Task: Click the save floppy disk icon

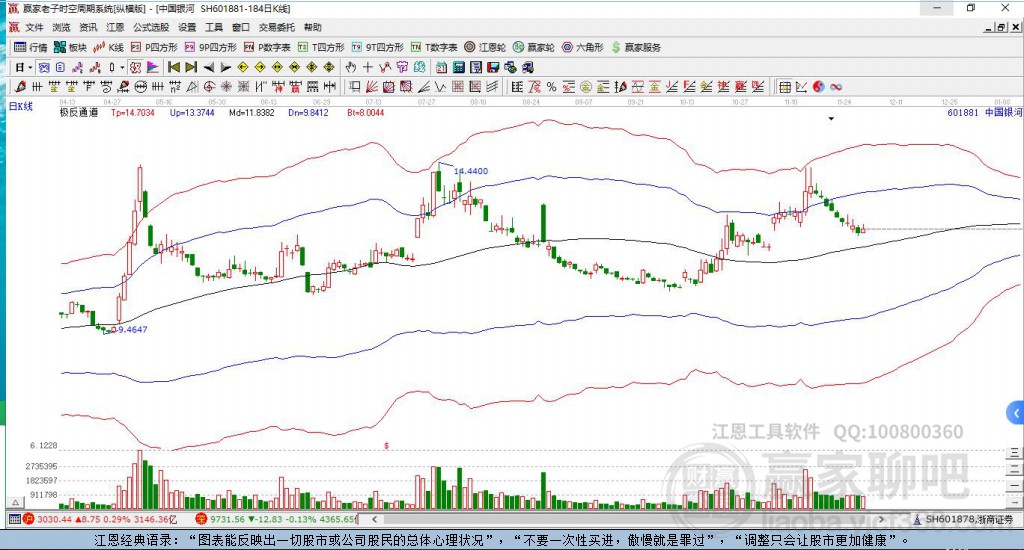Action: tap(493, 67)
